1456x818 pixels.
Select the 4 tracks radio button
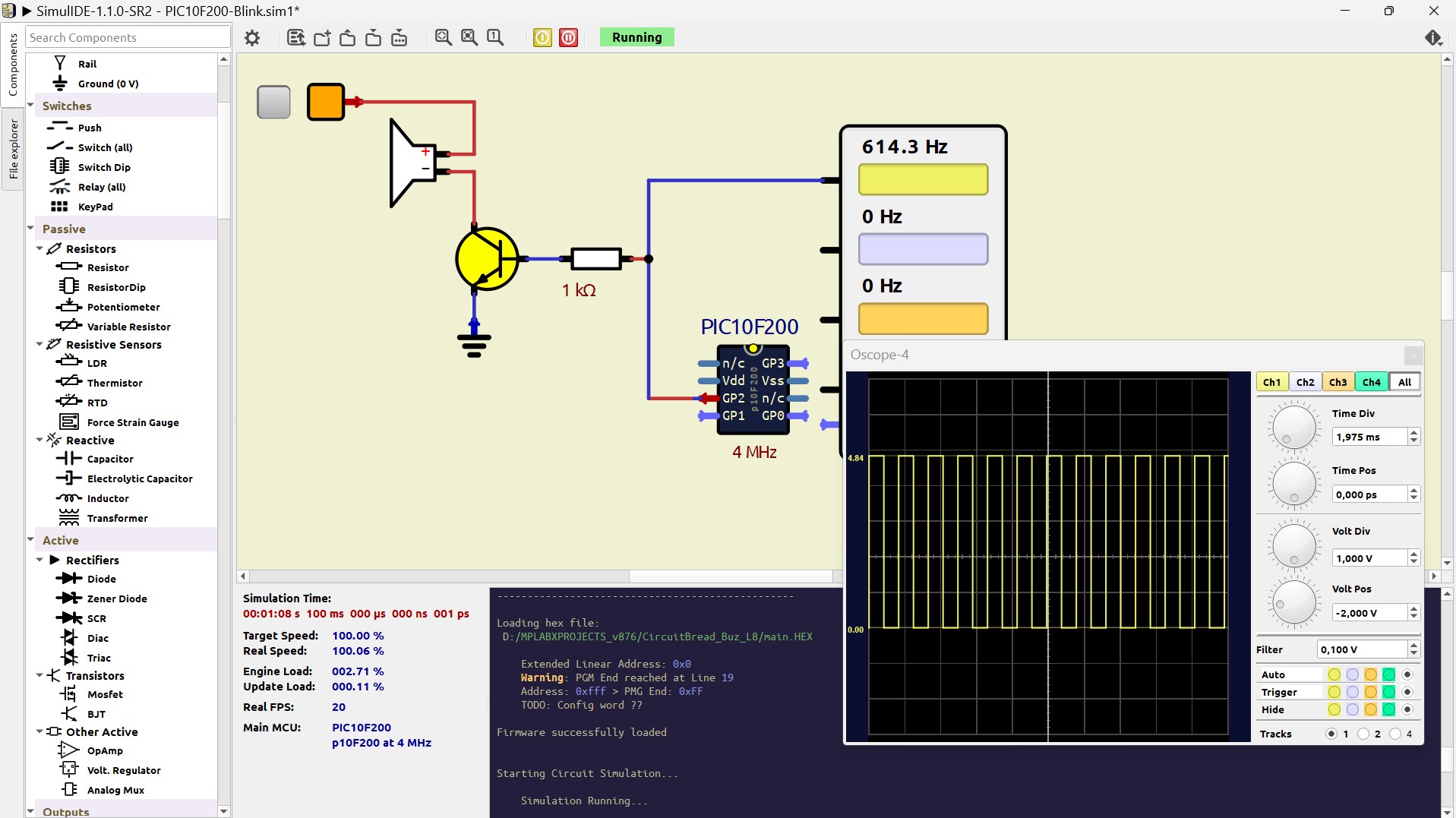1396,734
